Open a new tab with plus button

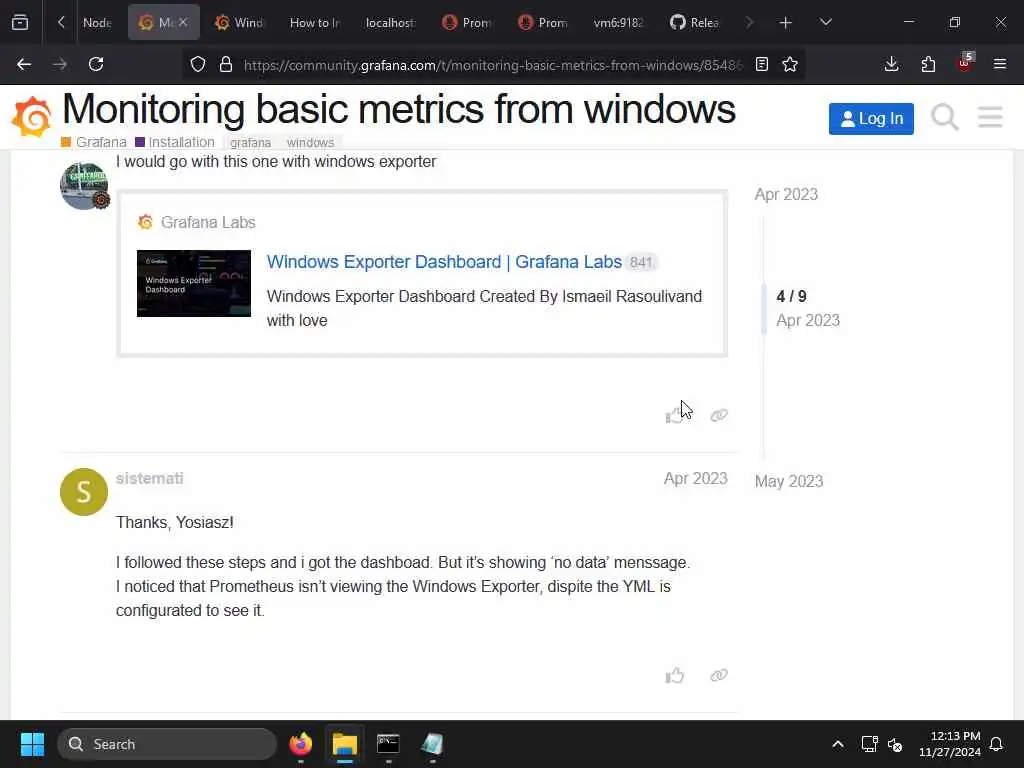point(786,22)
